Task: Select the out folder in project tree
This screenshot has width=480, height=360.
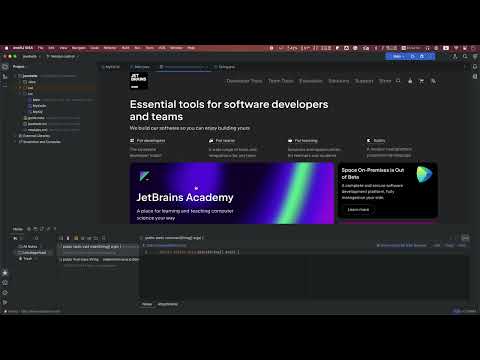Action: point(30,88)
